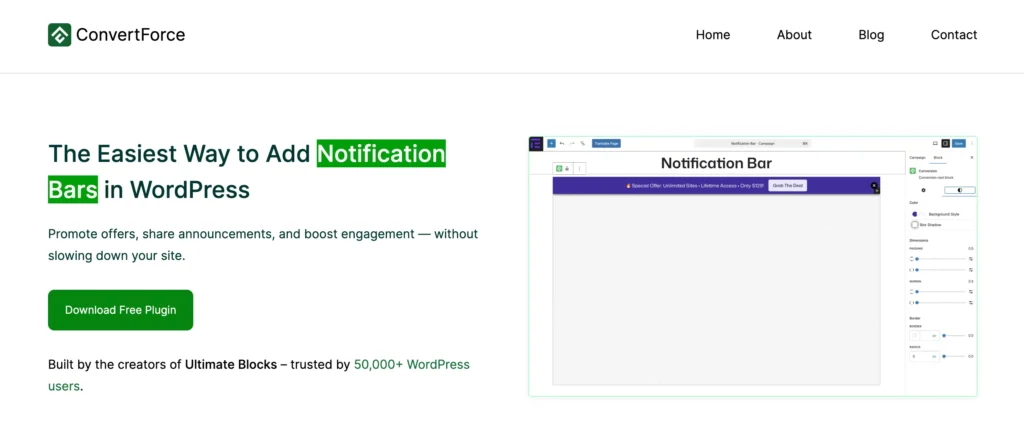Open the gear settings tab in sidebar

pos(923,190)
